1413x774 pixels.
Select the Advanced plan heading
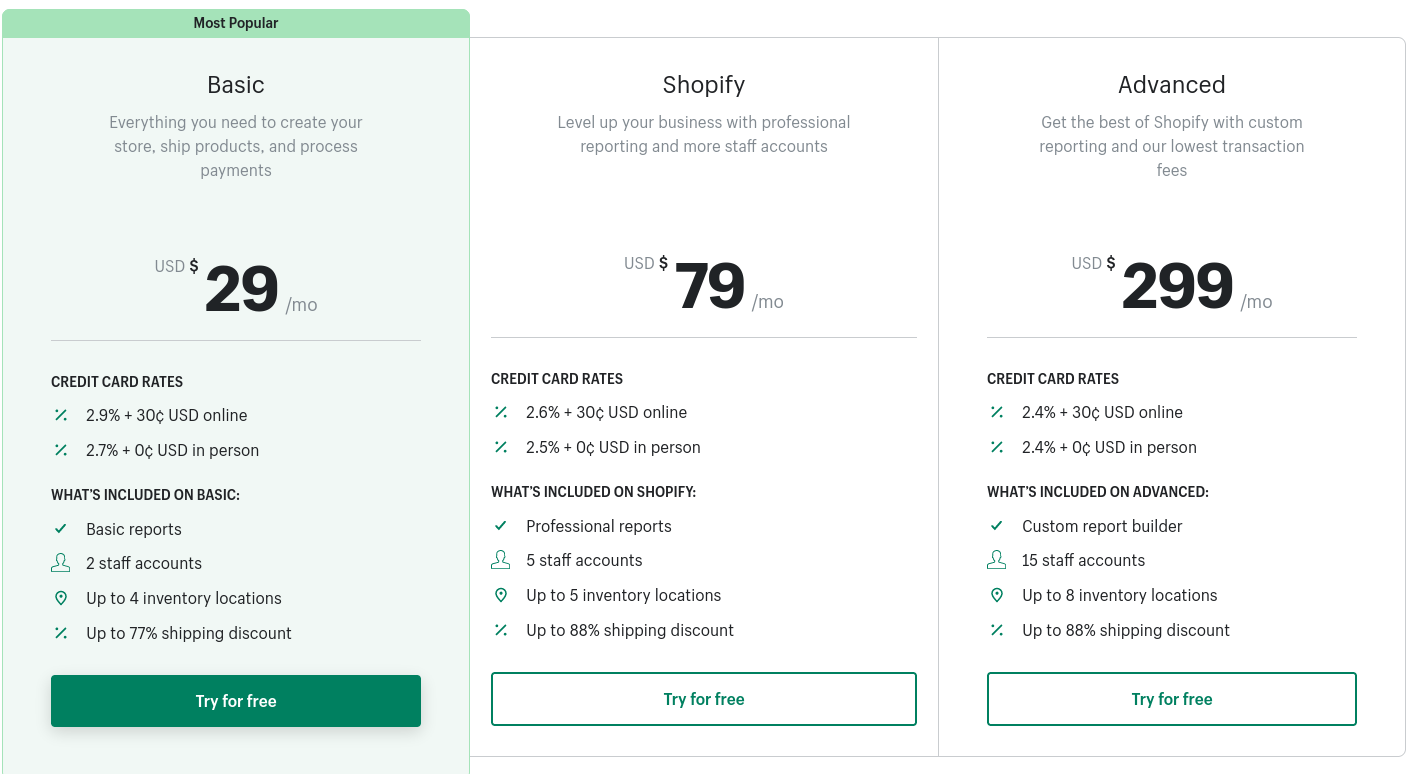[1172, 85]
